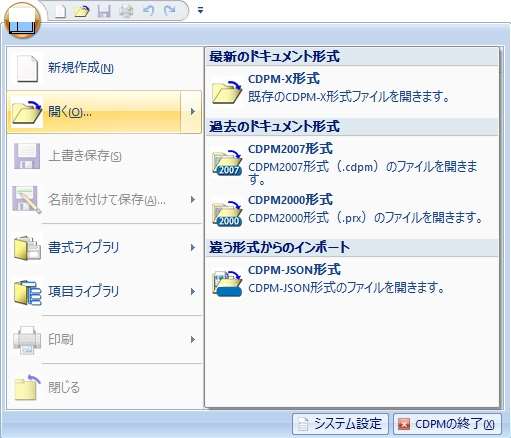Click the Undo arrow in quick access toolbar
The image size is (511, 438).
coord(148,11)
